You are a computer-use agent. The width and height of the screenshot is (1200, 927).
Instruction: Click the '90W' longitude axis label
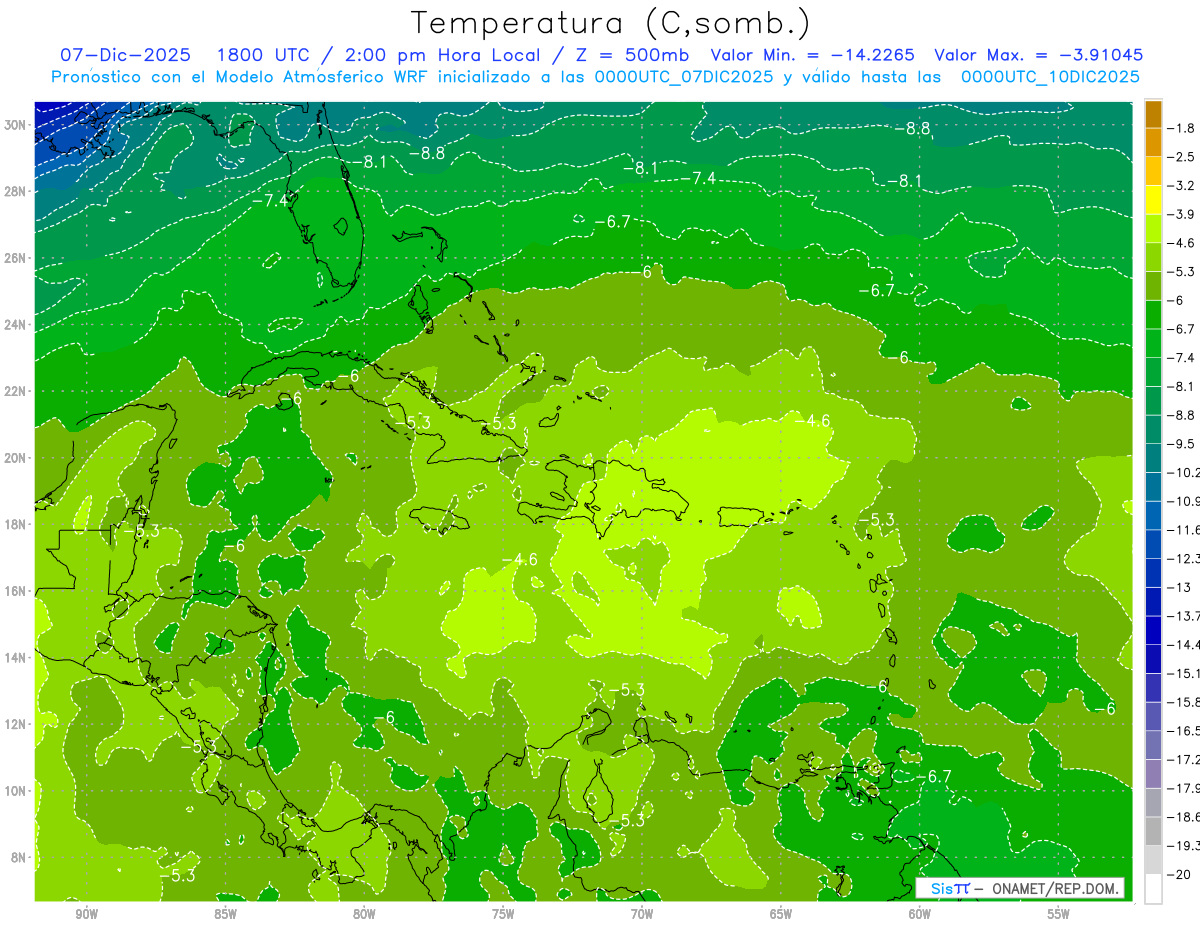(86, 914)
